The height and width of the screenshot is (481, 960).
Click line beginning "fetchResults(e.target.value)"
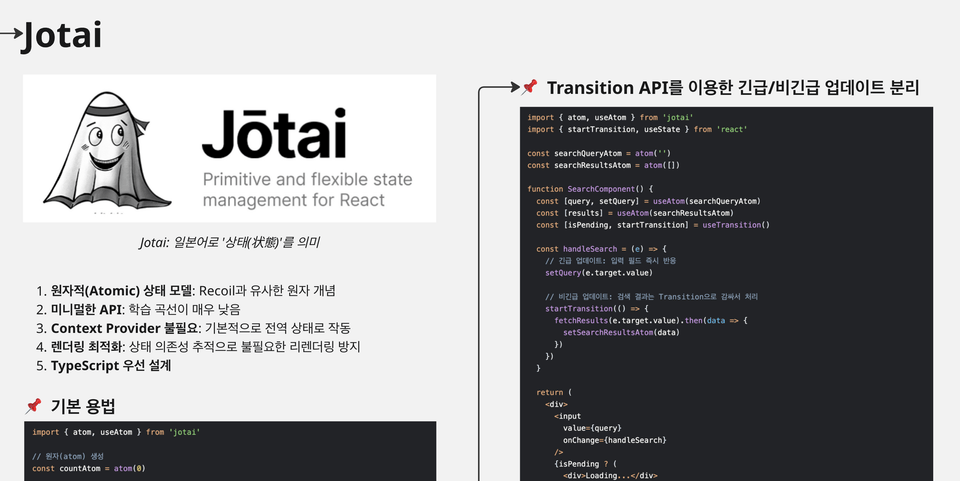(x=651, y=321)
